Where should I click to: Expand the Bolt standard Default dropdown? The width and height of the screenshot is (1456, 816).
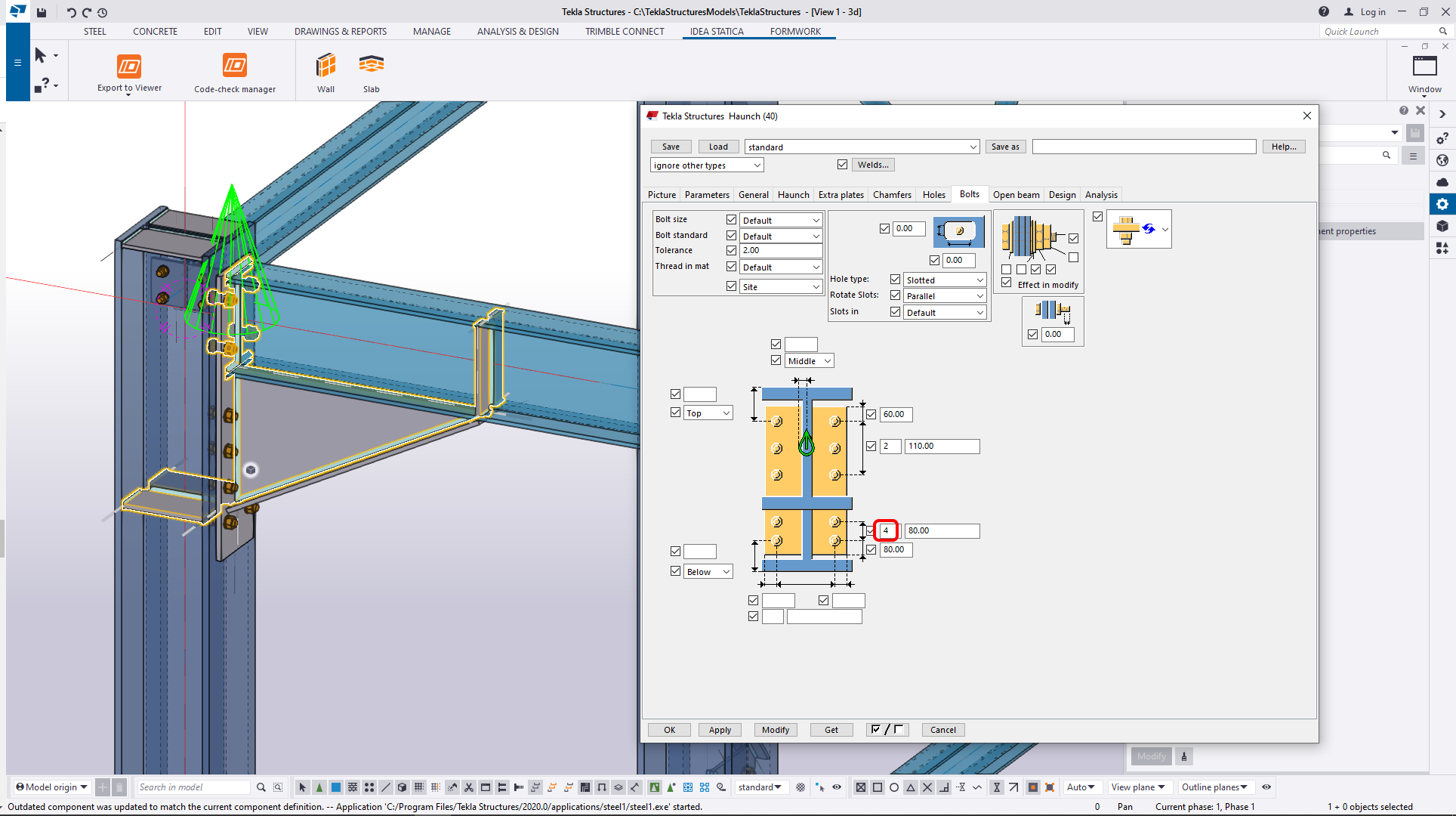[781, 236]
